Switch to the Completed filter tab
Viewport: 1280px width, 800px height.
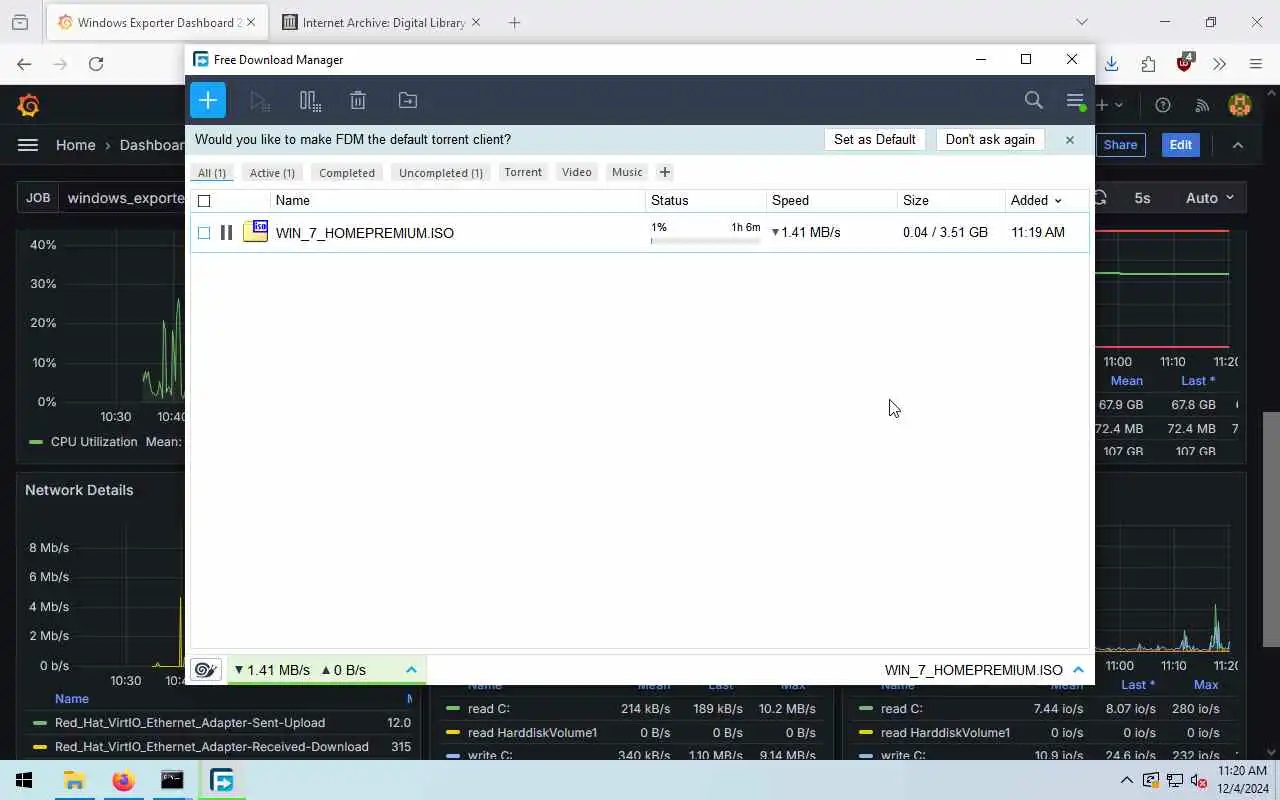[x=347, y=173]
